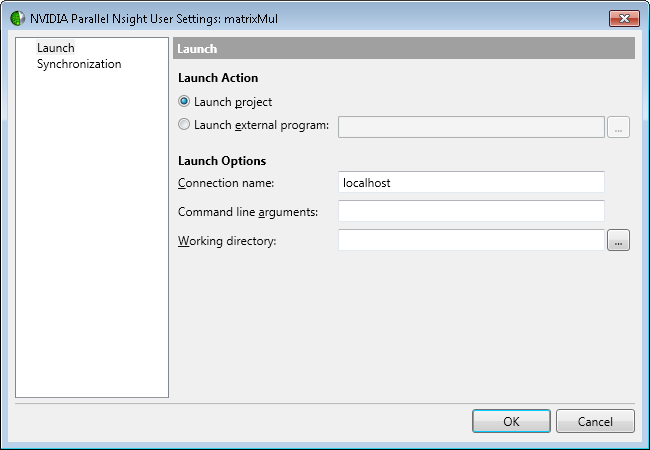Focus the Command line arguments field

click(471, 211)
